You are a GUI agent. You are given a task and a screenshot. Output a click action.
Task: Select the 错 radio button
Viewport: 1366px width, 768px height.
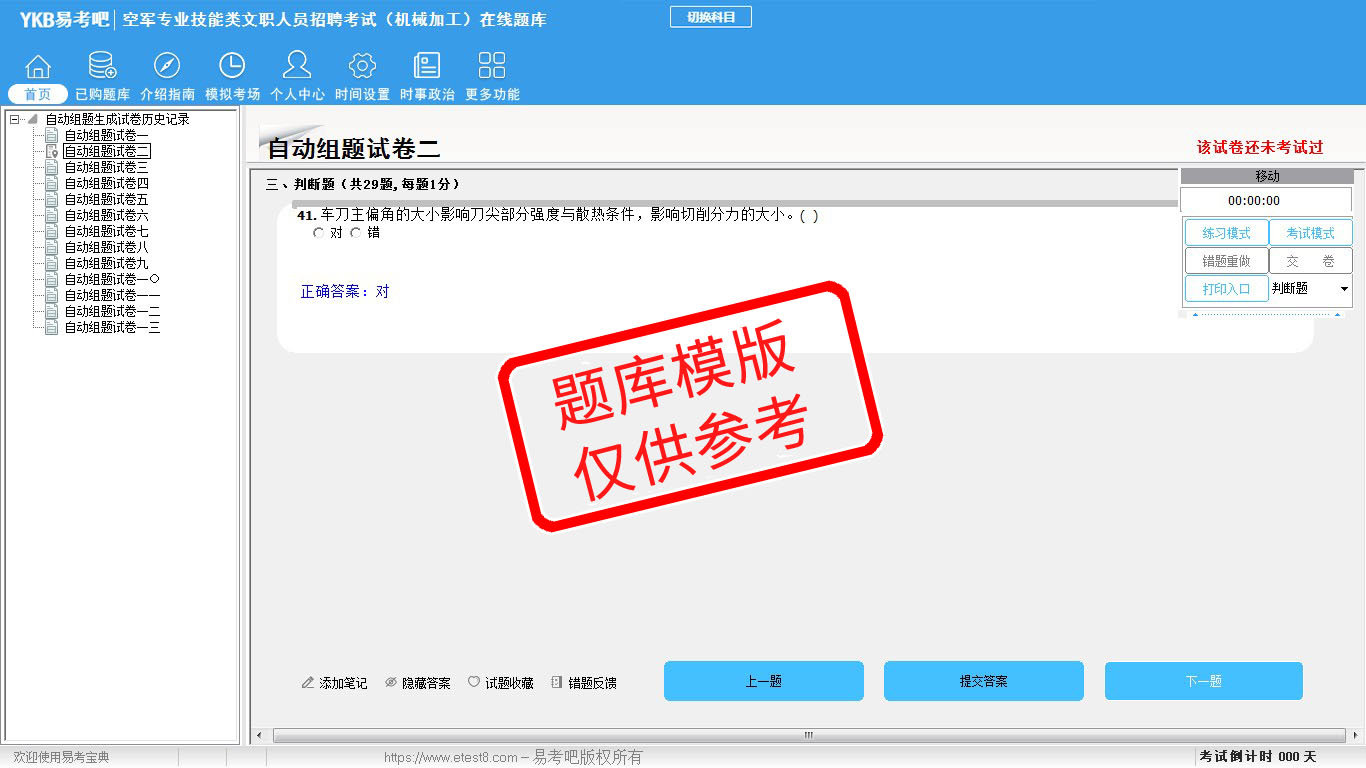click(355, 233)
